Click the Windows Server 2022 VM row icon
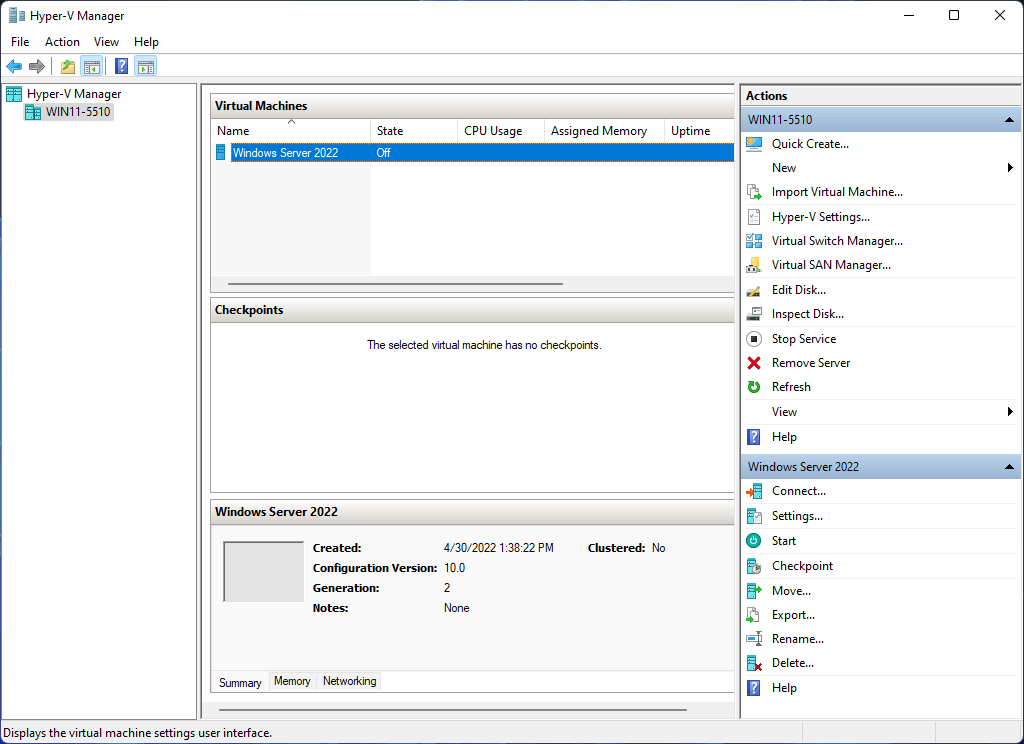This screenshot has height=744, width=1024. (x=221, y=152)
